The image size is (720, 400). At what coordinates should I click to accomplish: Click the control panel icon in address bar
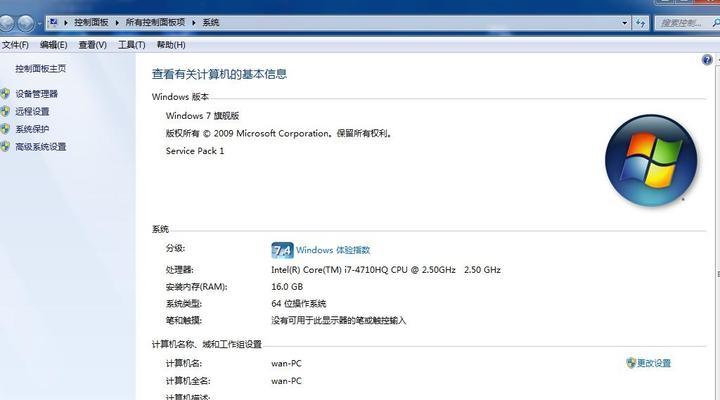tap(53, 22)
